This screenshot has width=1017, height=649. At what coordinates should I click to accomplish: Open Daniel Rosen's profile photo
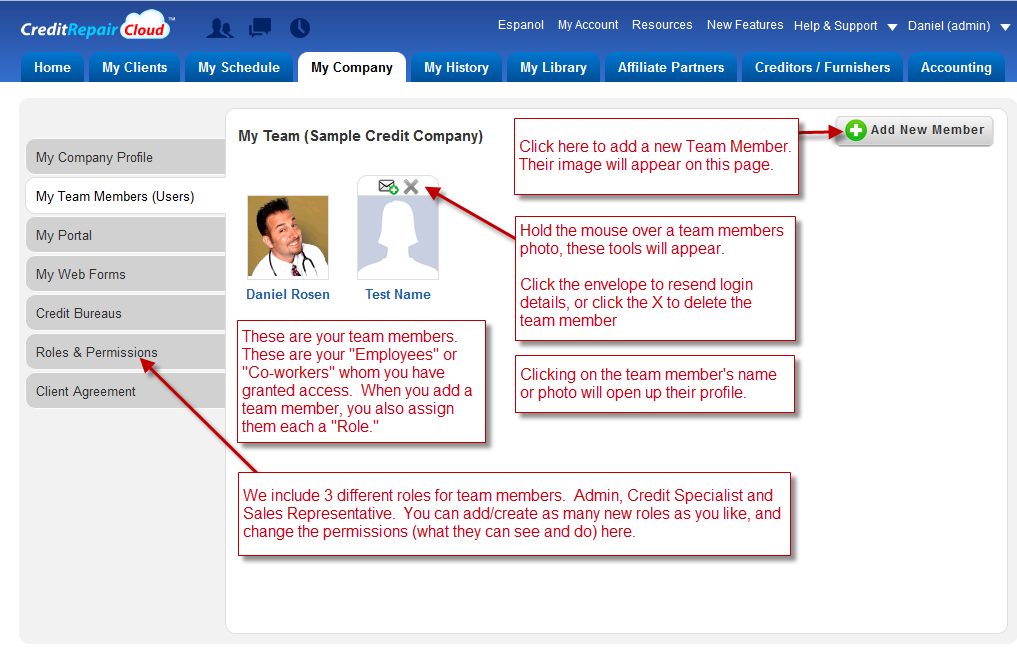tap(288, 237)
